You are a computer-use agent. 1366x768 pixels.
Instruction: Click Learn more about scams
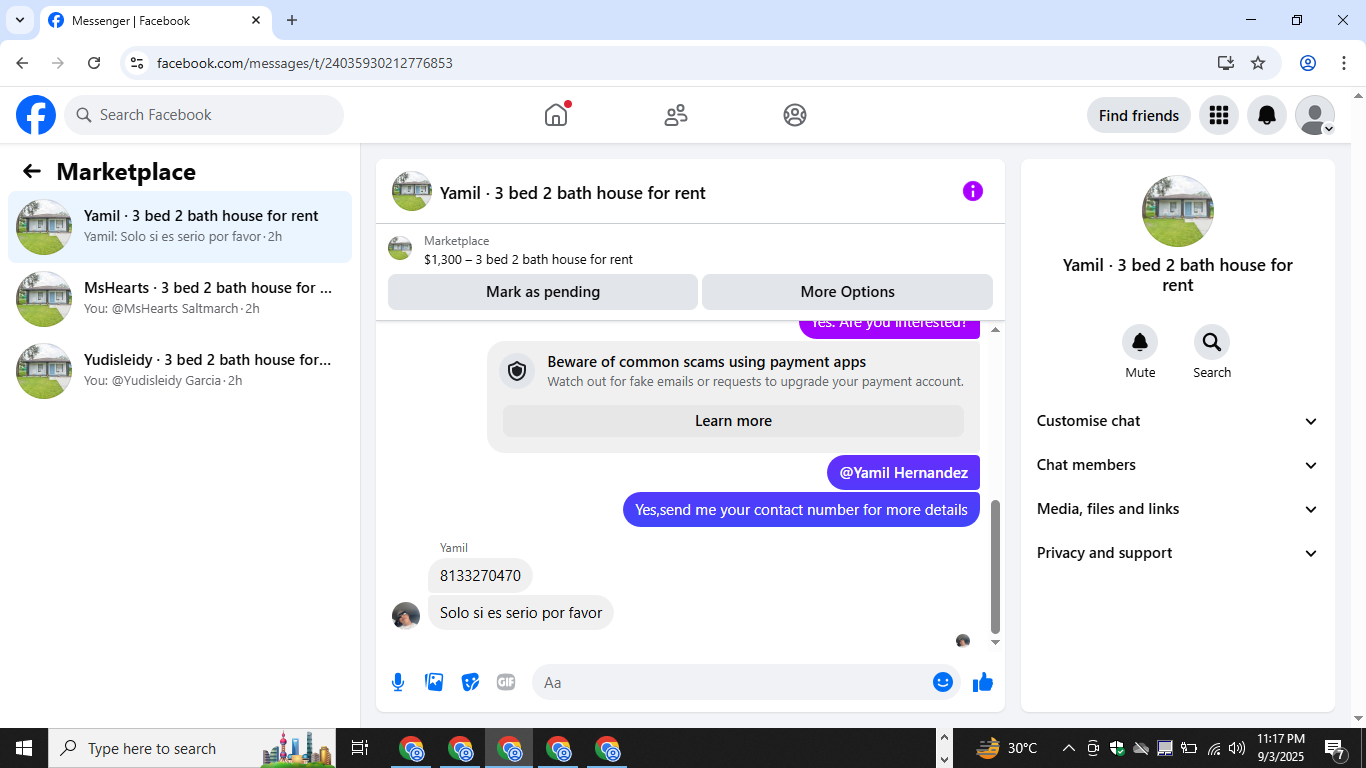pos(733,421)
